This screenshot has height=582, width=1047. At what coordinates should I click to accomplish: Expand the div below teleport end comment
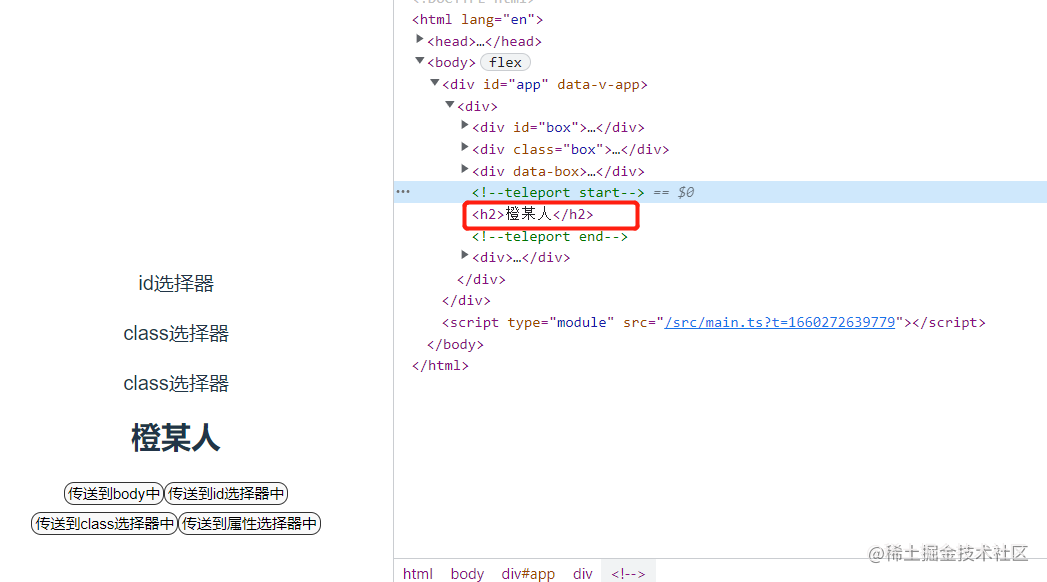coord(465,256)
